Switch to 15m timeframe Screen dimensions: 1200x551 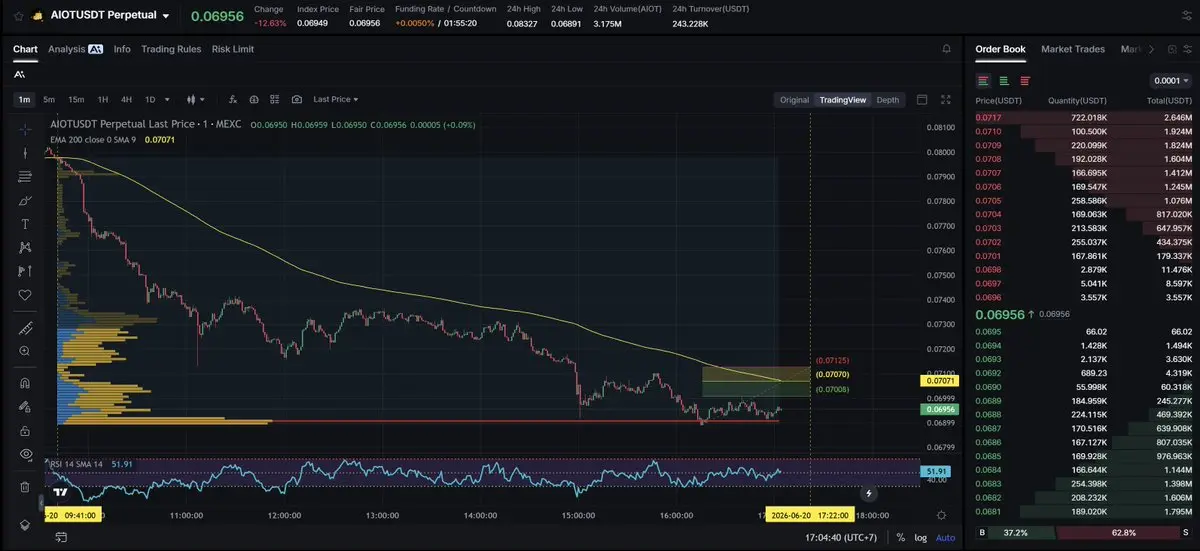click(76, 100)
